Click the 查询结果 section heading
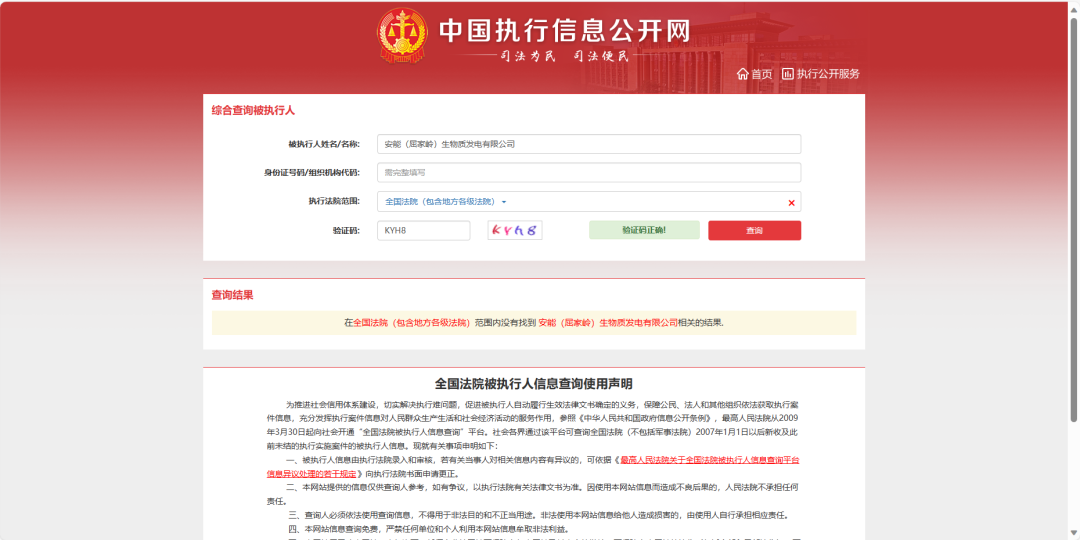The image size is (1080, 540). pyautogui.click(x=232, y=295)
